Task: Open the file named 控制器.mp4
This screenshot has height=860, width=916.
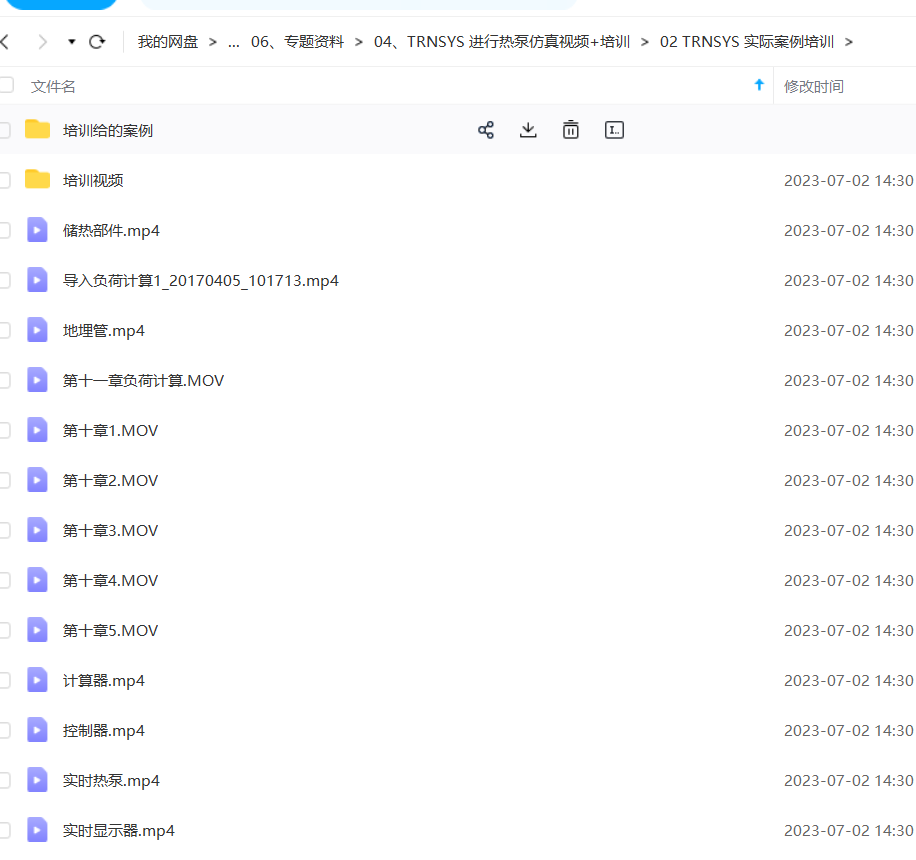Action: pyautogui.click(x=104, y=731)
